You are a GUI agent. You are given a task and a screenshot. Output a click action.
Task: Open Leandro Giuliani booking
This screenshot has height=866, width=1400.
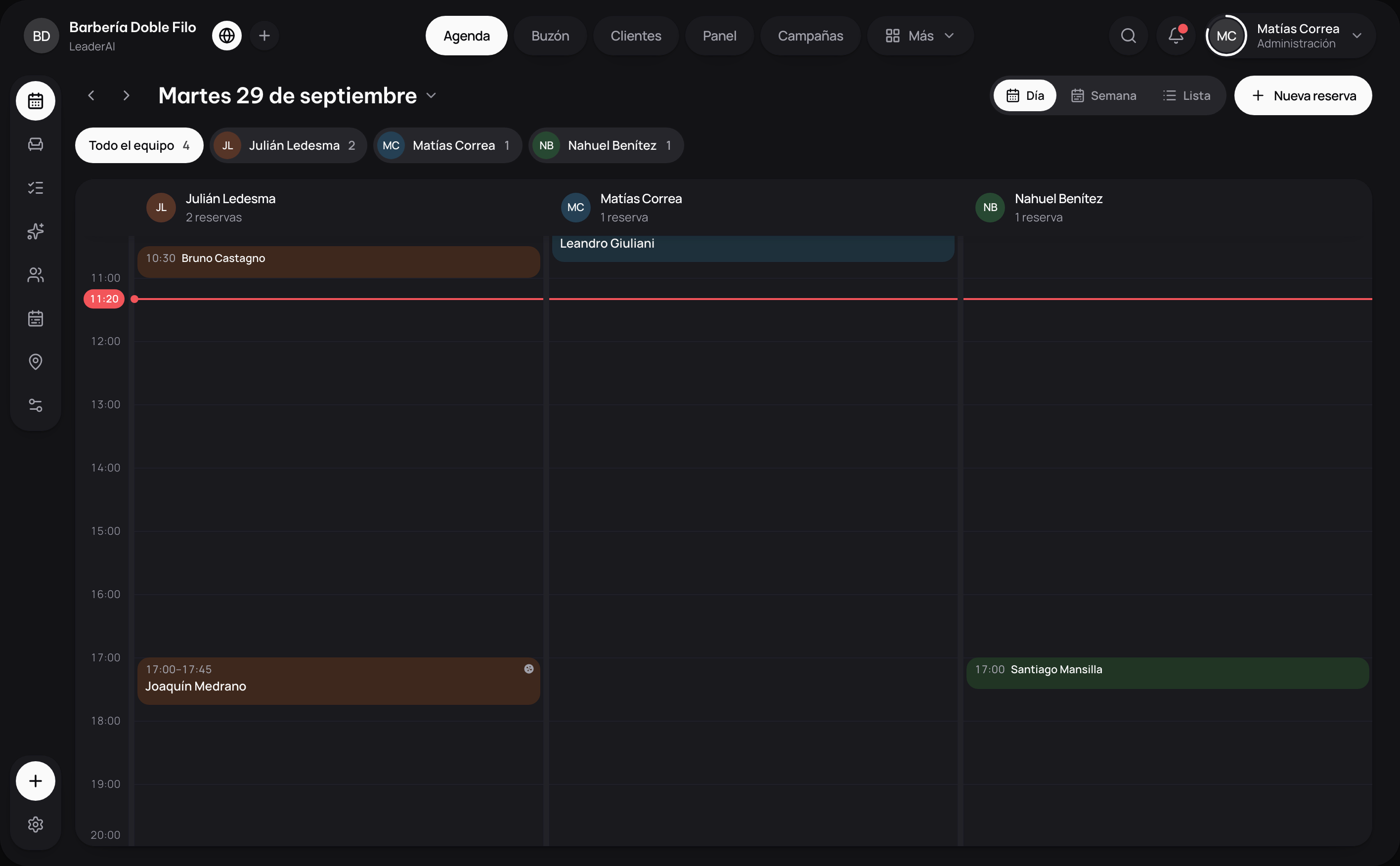(x=753, y=249)
